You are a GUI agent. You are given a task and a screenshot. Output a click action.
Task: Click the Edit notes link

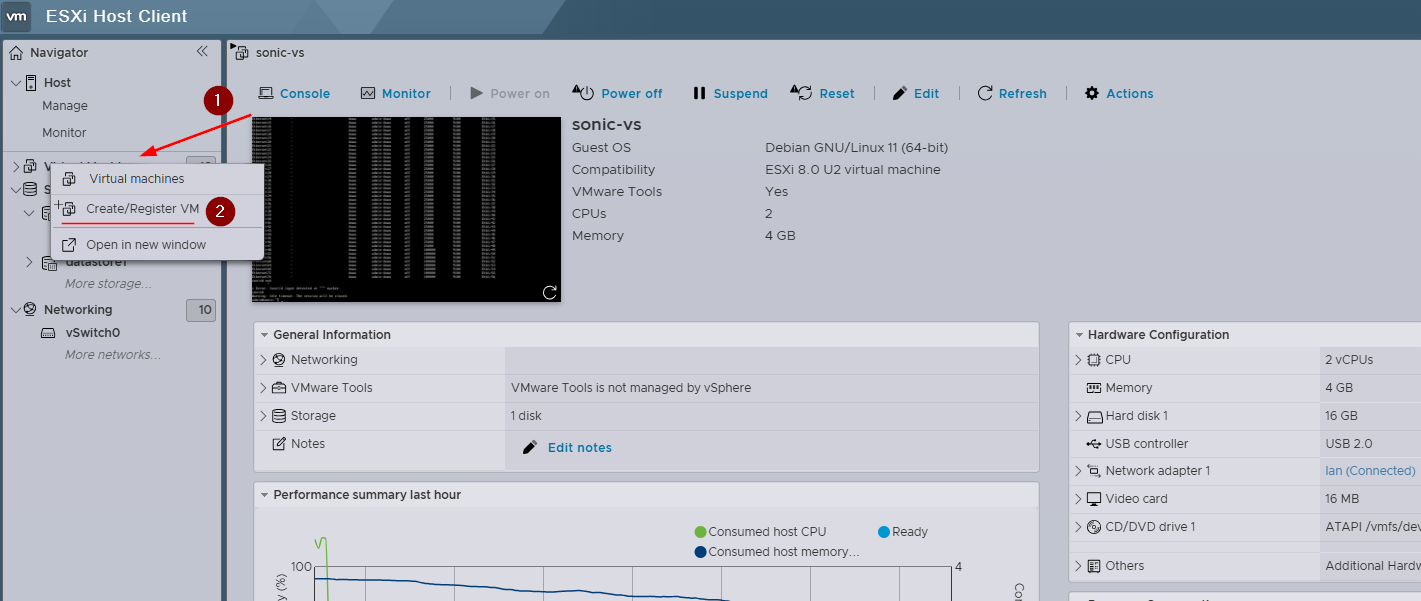coord(580,448)
